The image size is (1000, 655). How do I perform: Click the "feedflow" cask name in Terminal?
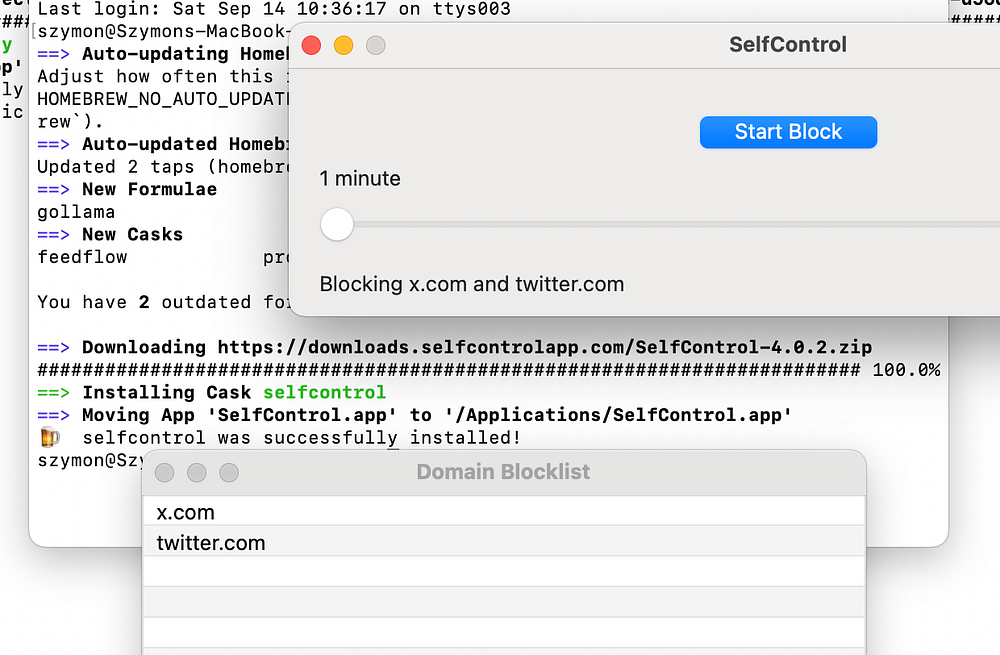(82, 257)
